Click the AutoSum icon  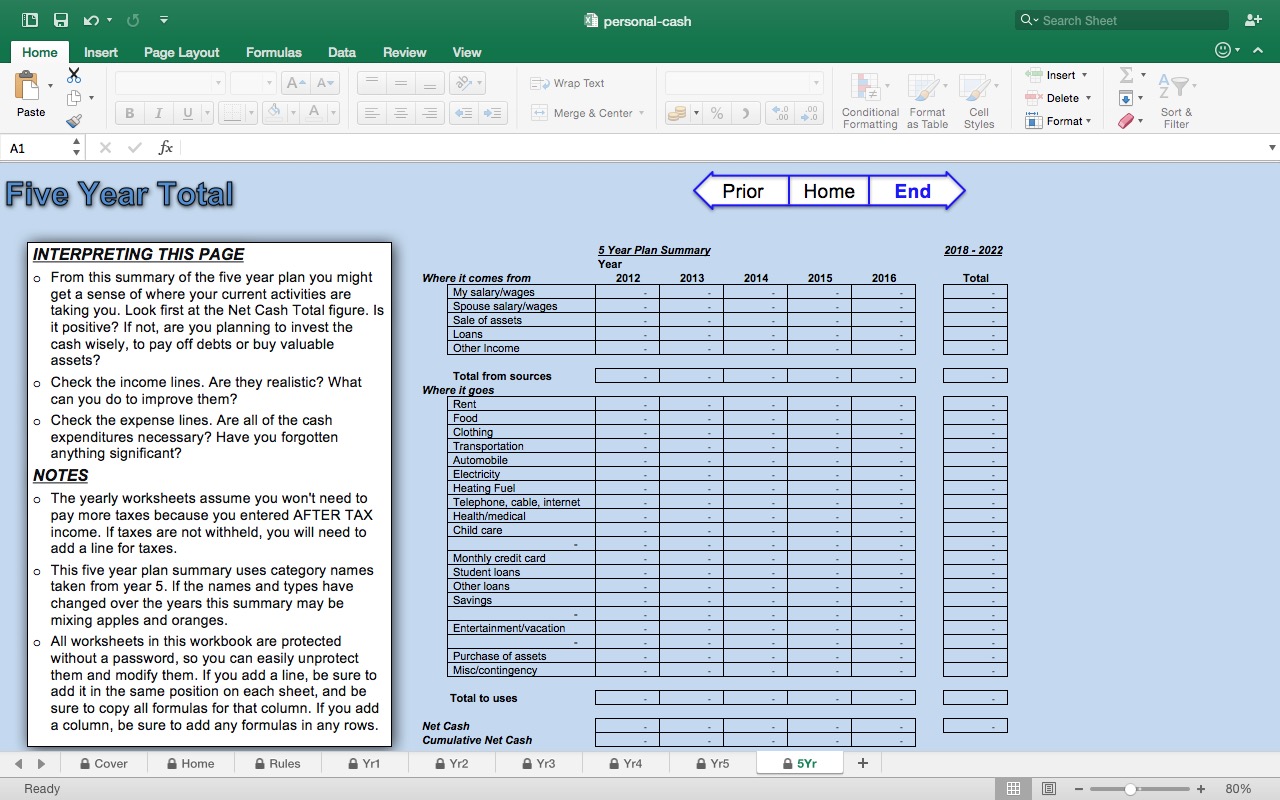[1126, 74]
